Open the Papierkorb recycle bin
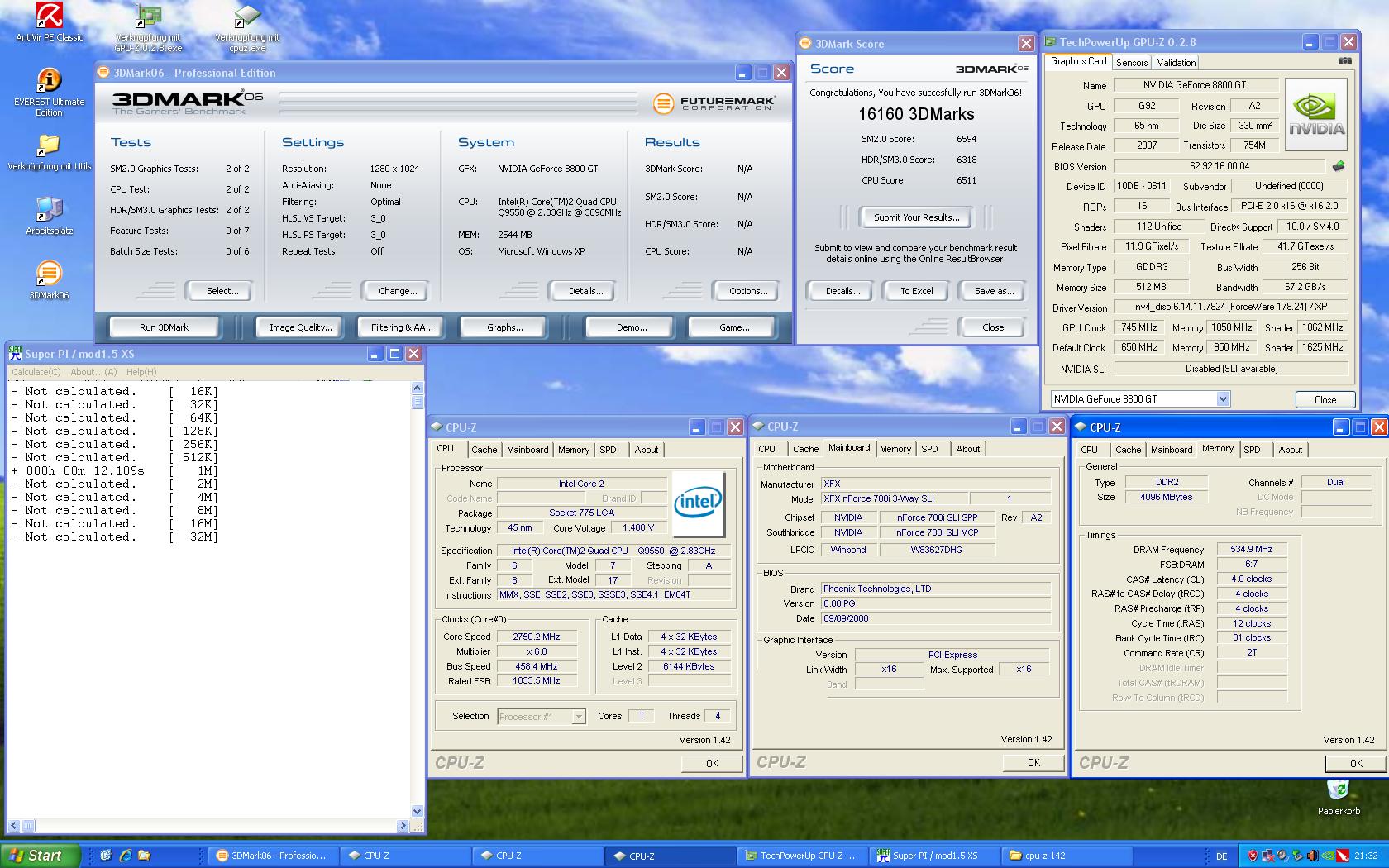This screenshot has width=1389, height=868. click(x=1338, y=791)
